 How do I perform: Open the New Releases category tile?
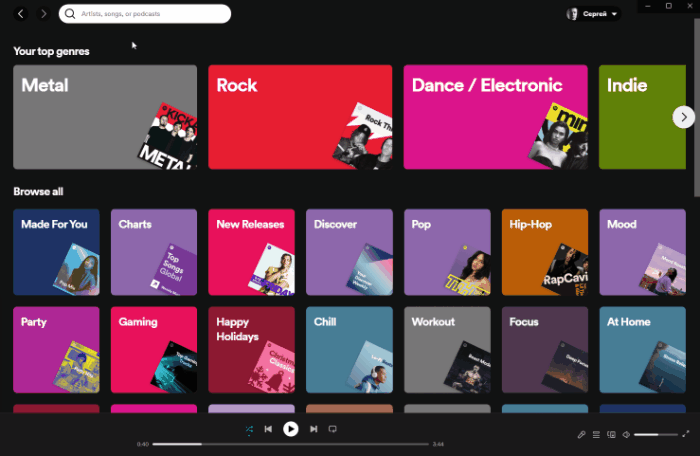tap(251, 252)
